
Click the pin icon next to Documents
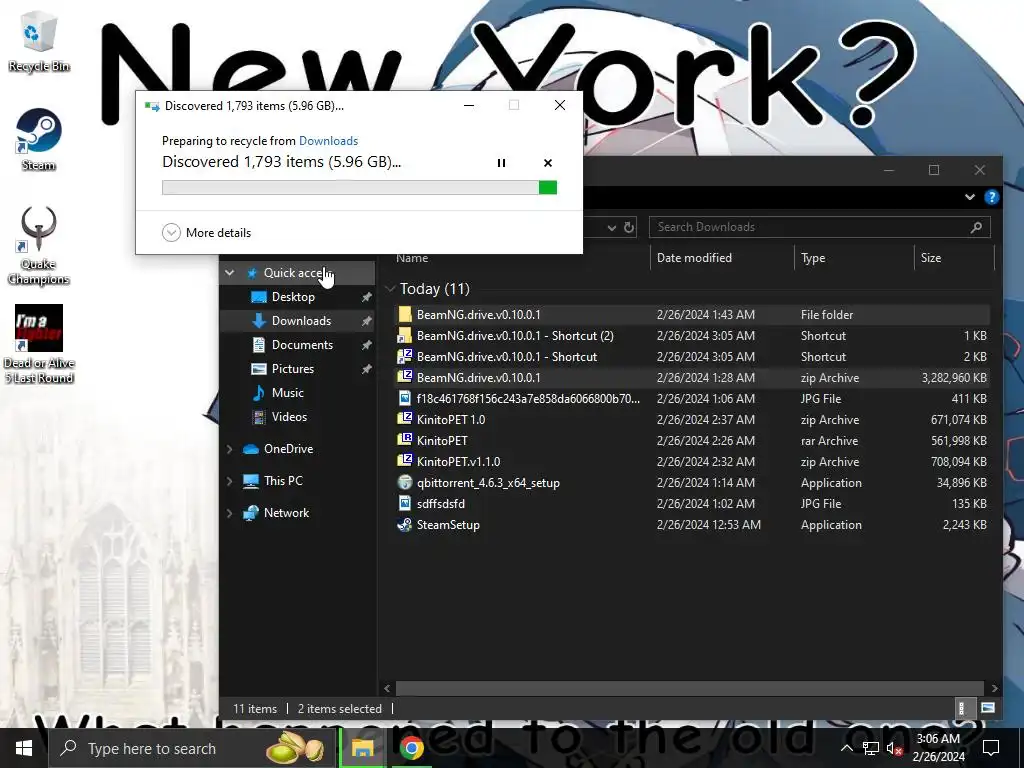click(x=366, y=345)
